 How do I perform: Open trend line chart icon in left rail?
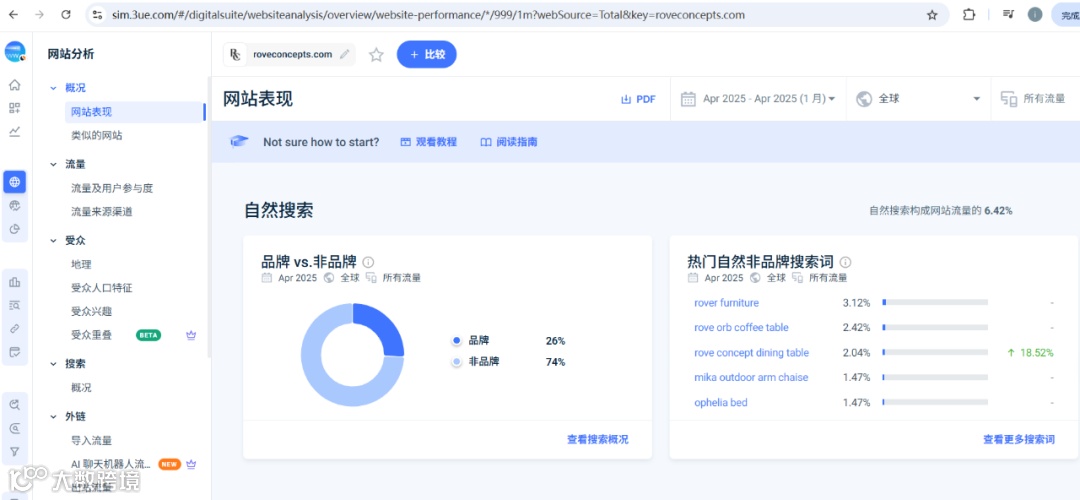click(14, 131)
